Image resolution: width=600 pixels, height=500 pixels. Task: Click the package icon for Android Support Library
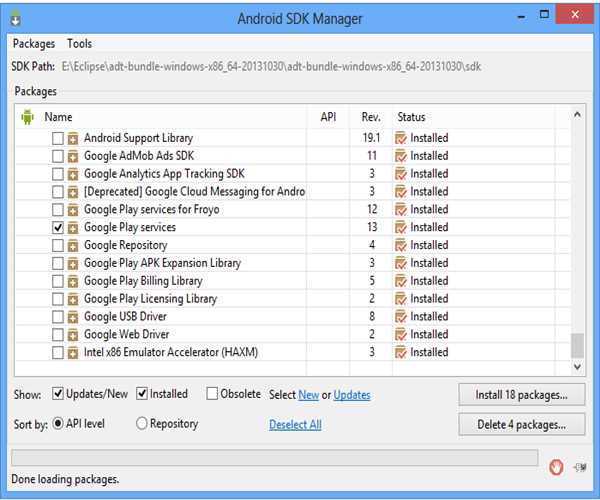pos(73,138)
